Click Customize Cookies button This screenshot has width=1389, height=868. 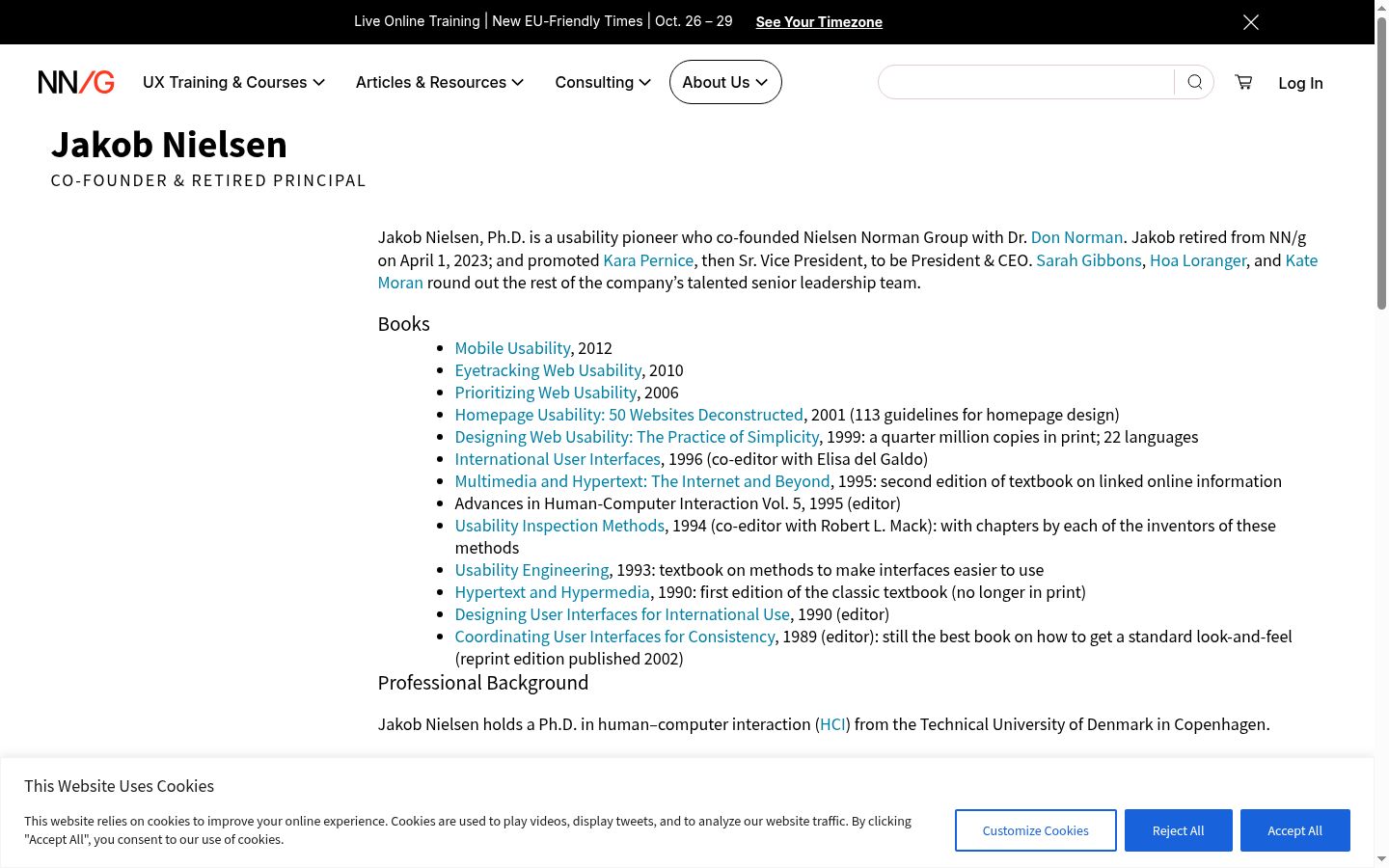pos(1036,830)
